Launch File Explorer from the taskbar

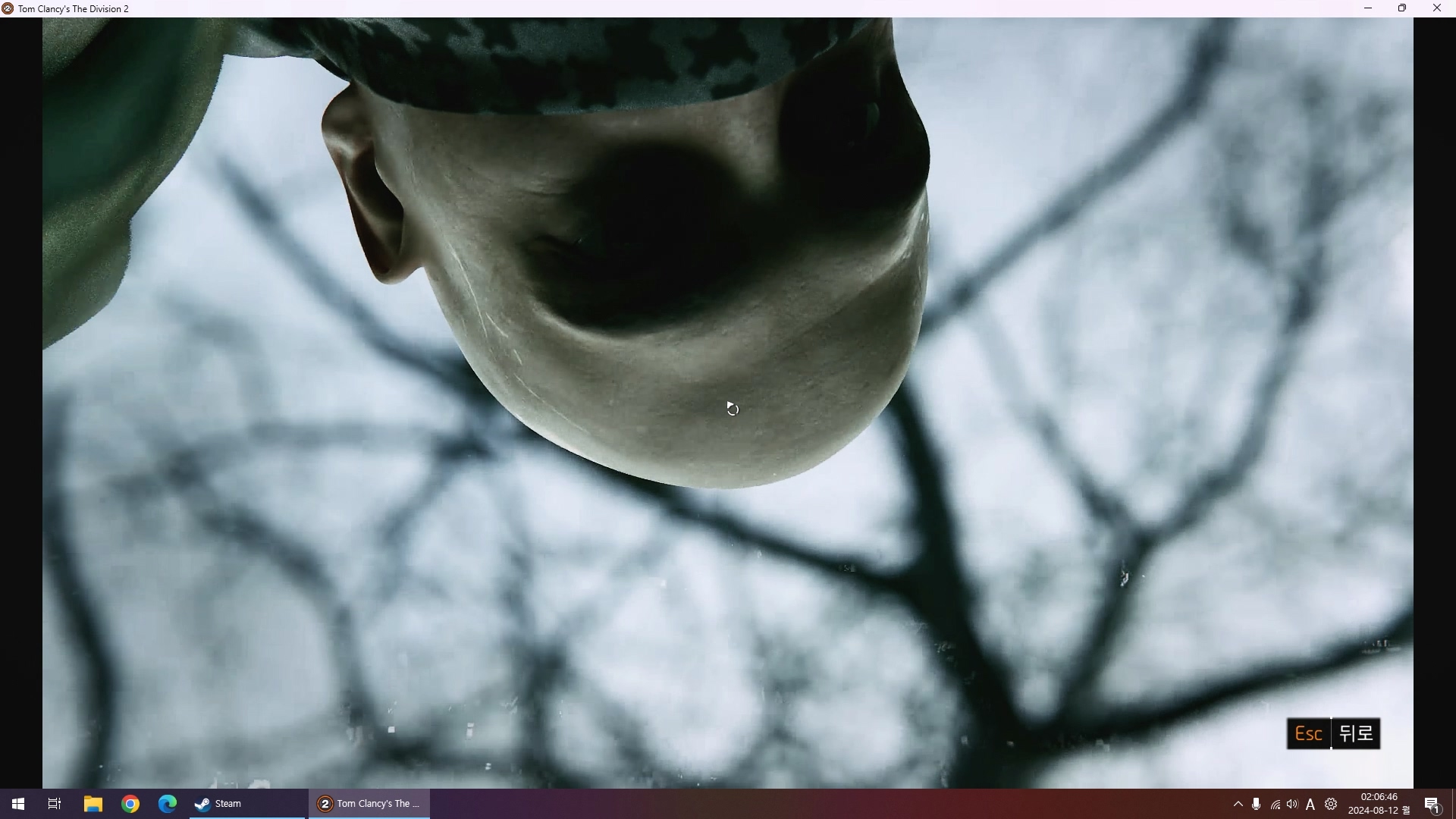pyautogui.click(x=93, y=804)
